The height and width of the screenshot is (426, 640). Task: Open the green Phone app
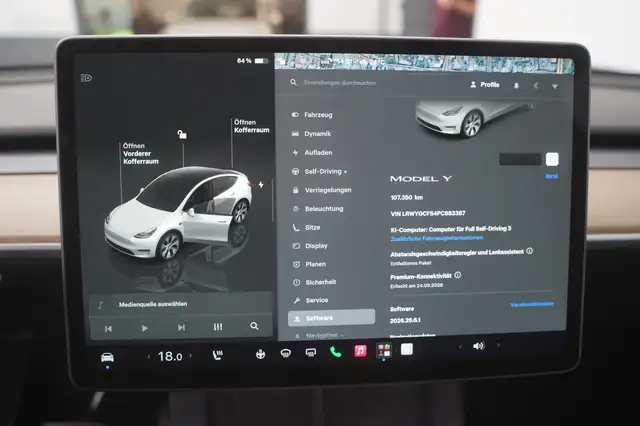point(336,351)
